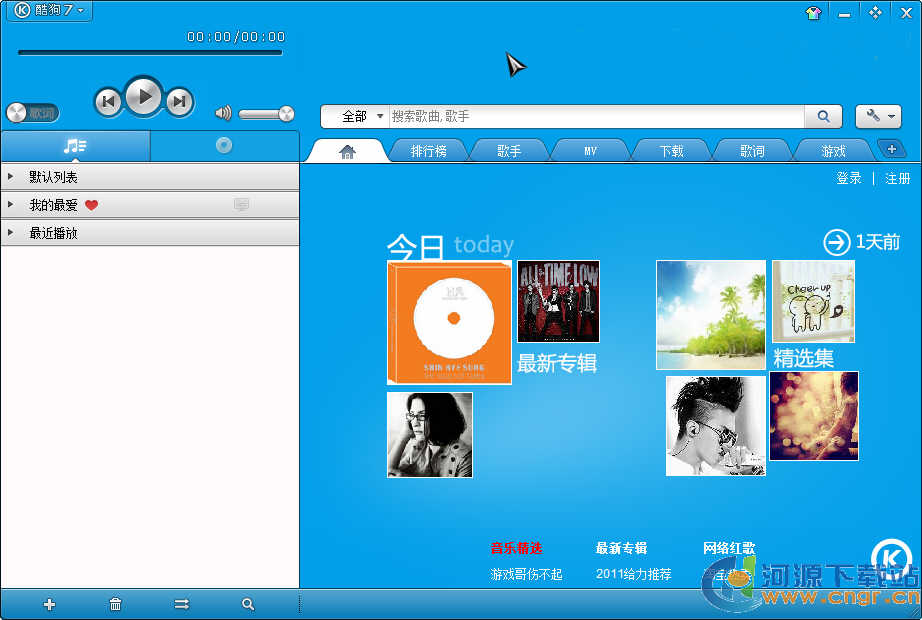Open the skin changer shirt icon
The image size is (922, 620).
point(813,13)
